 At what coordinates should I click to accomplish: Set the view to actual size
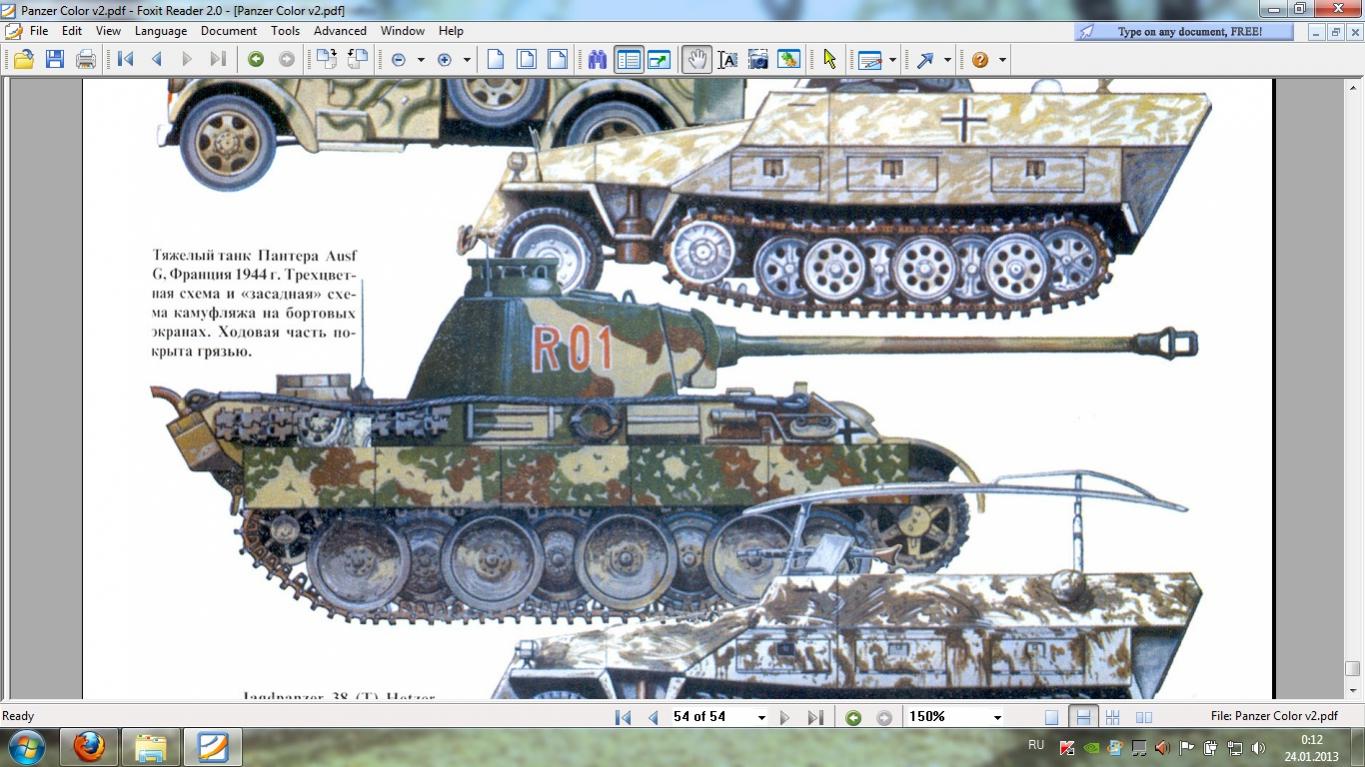coord(495,59)
